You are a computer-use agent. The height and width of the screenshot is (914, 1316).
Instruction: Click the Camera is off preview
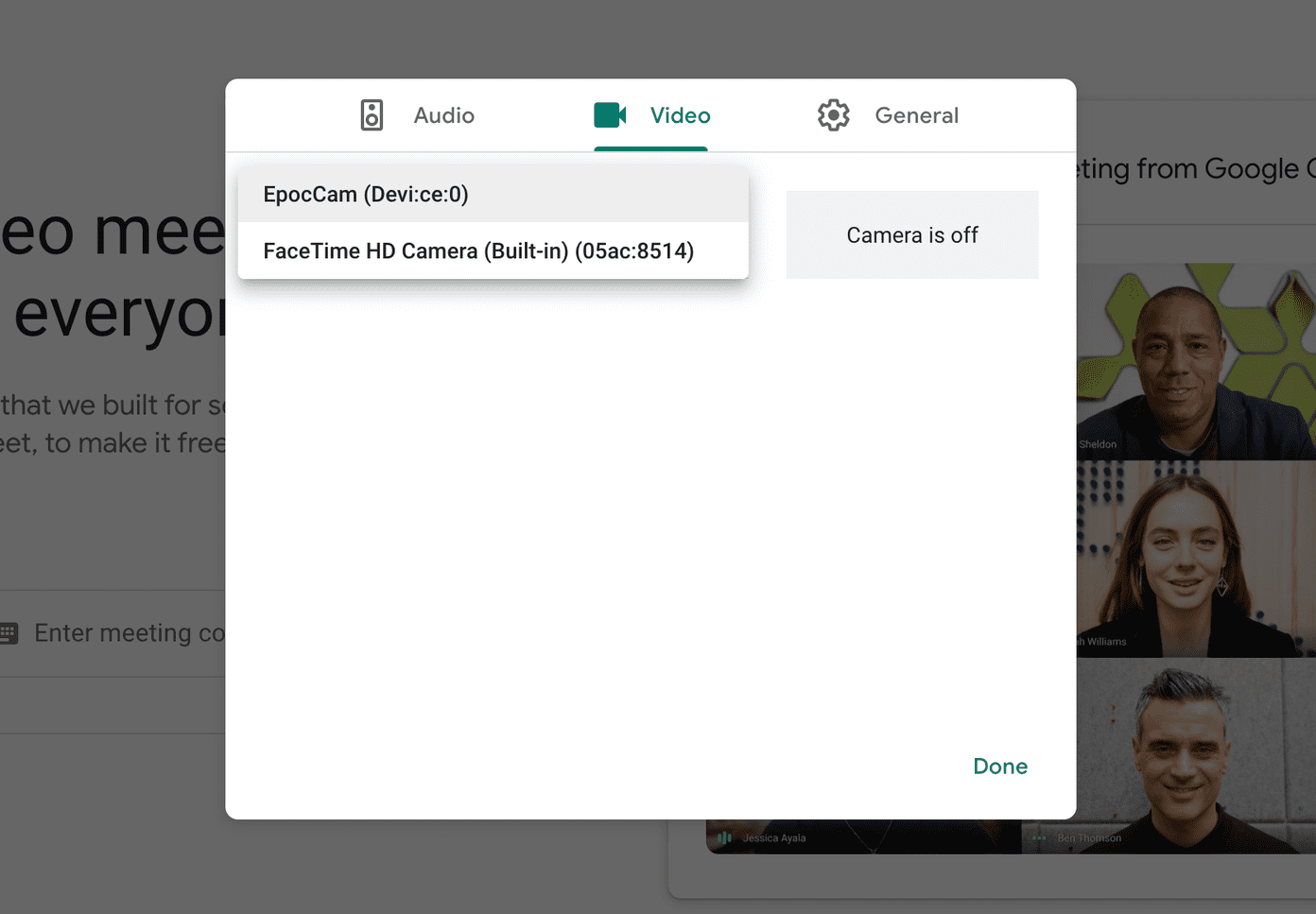coord(912,234)
